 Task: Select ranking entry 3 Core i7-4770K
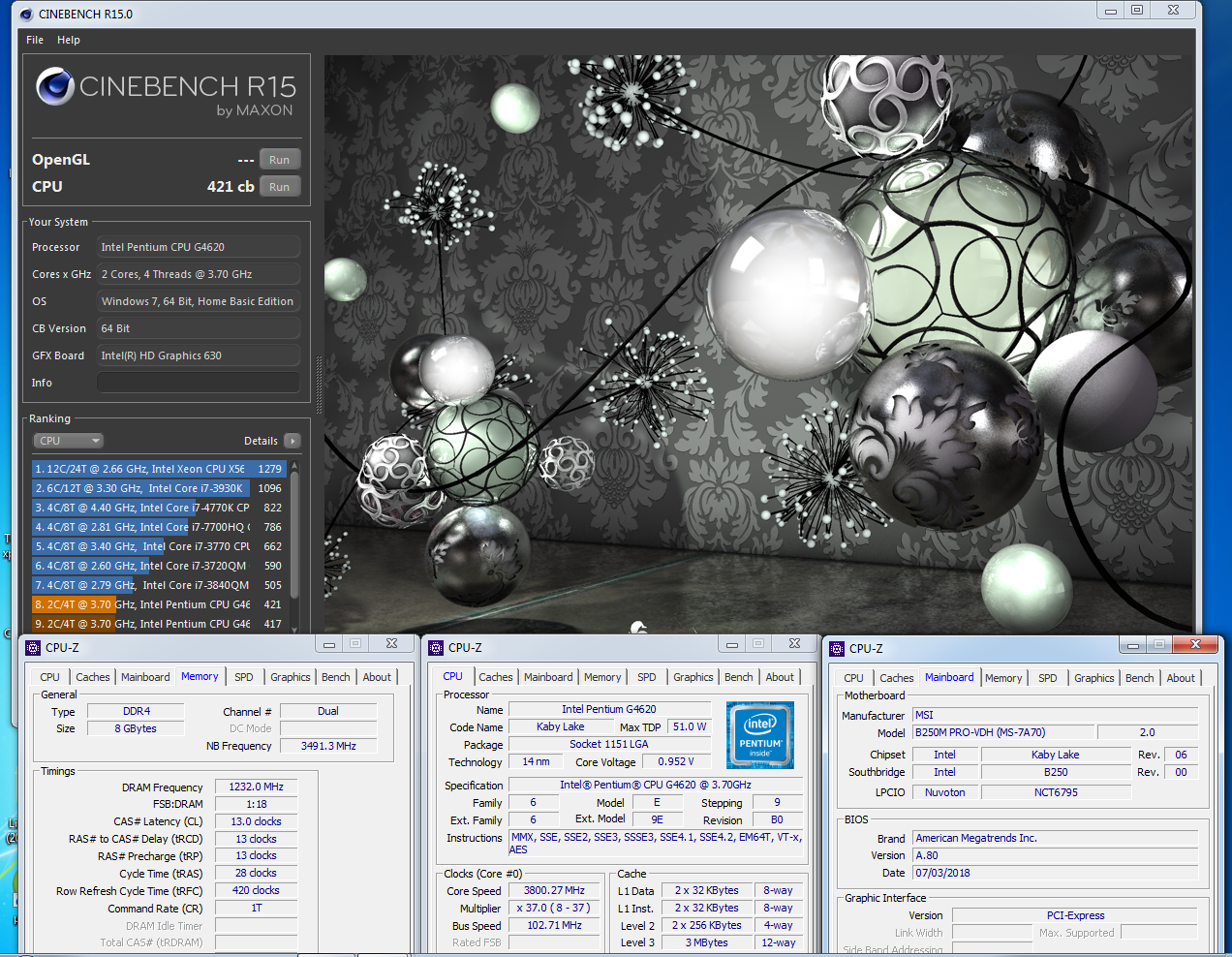(x=158, y=508)
